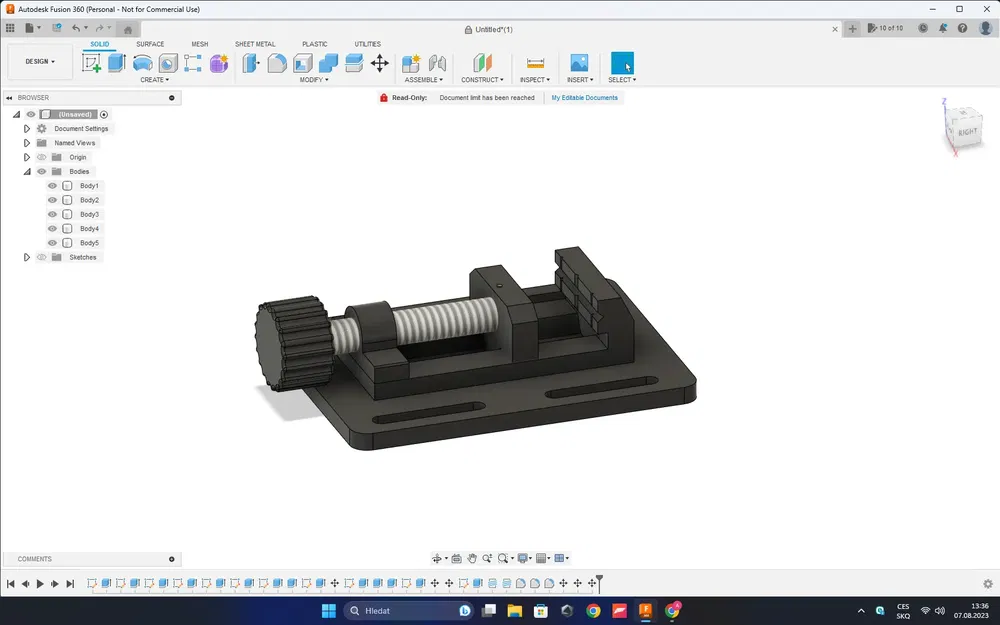Click the Measure tool under Inspect
The image size is (1000, 625).
(535, 62)
